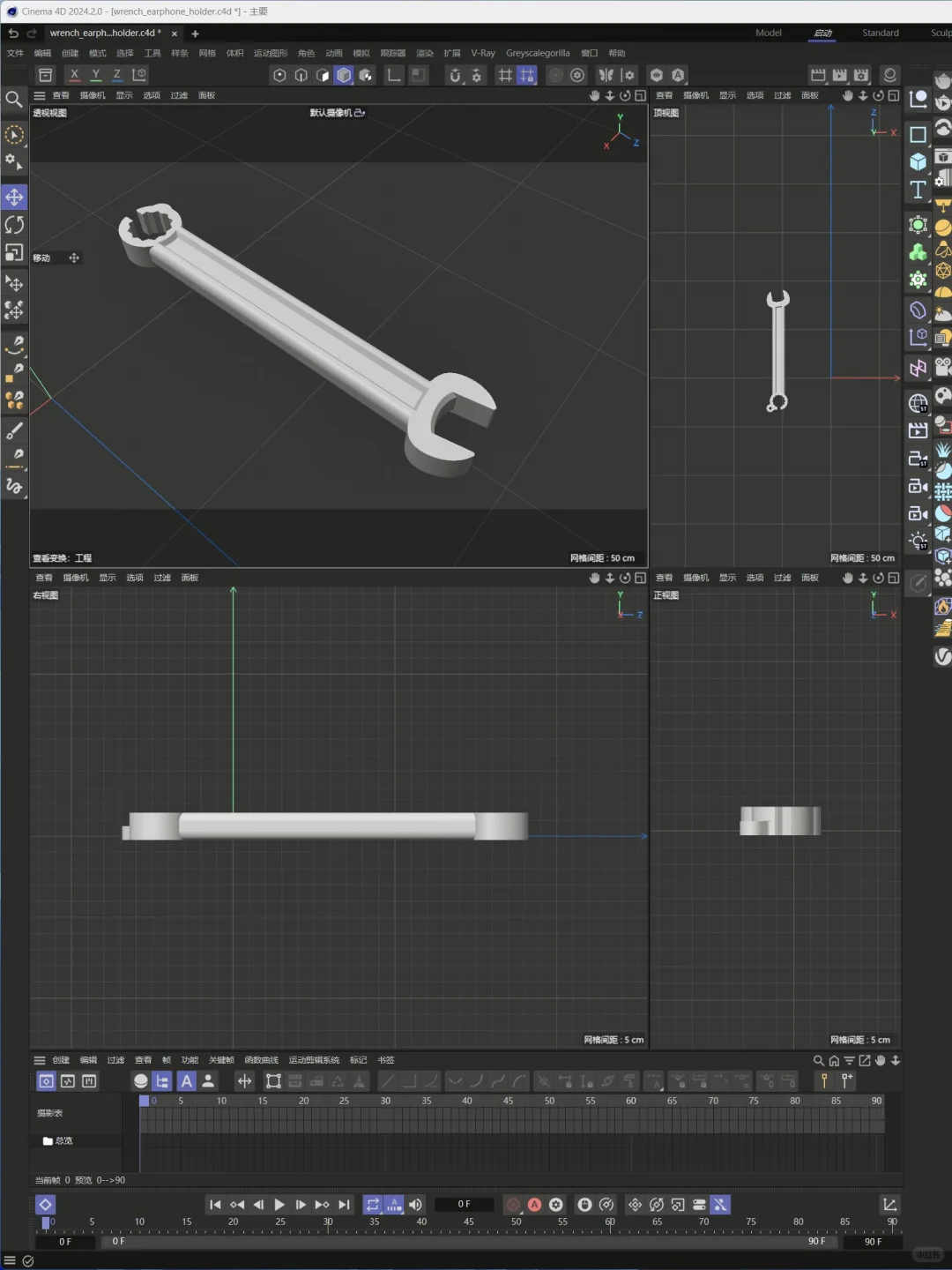Jump to the animation start
The width and height of the screenshot is (952, 1270).
point(215,1205)
